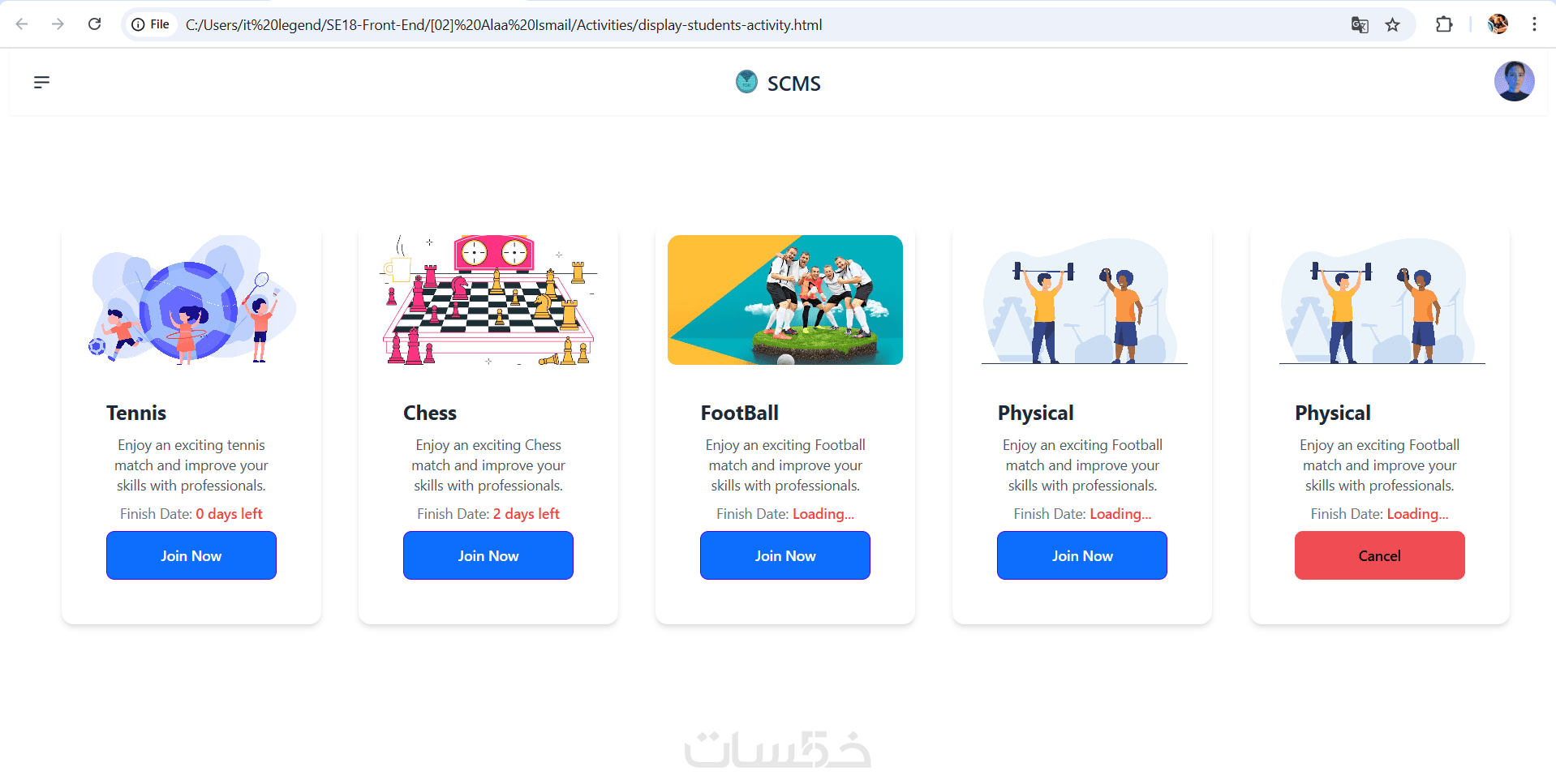Click the chess board illustration

(488, 300)
